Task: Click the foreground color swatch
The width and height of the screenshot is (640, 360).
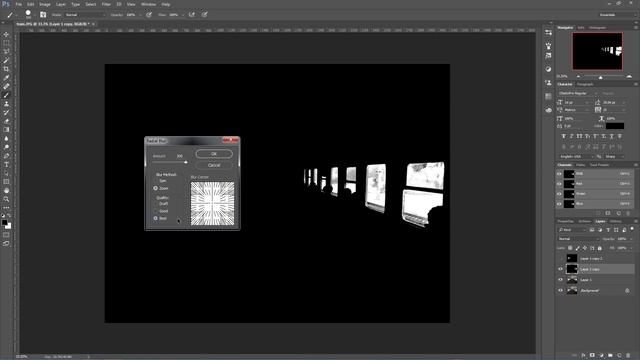Action: click(x=4, y=222)
